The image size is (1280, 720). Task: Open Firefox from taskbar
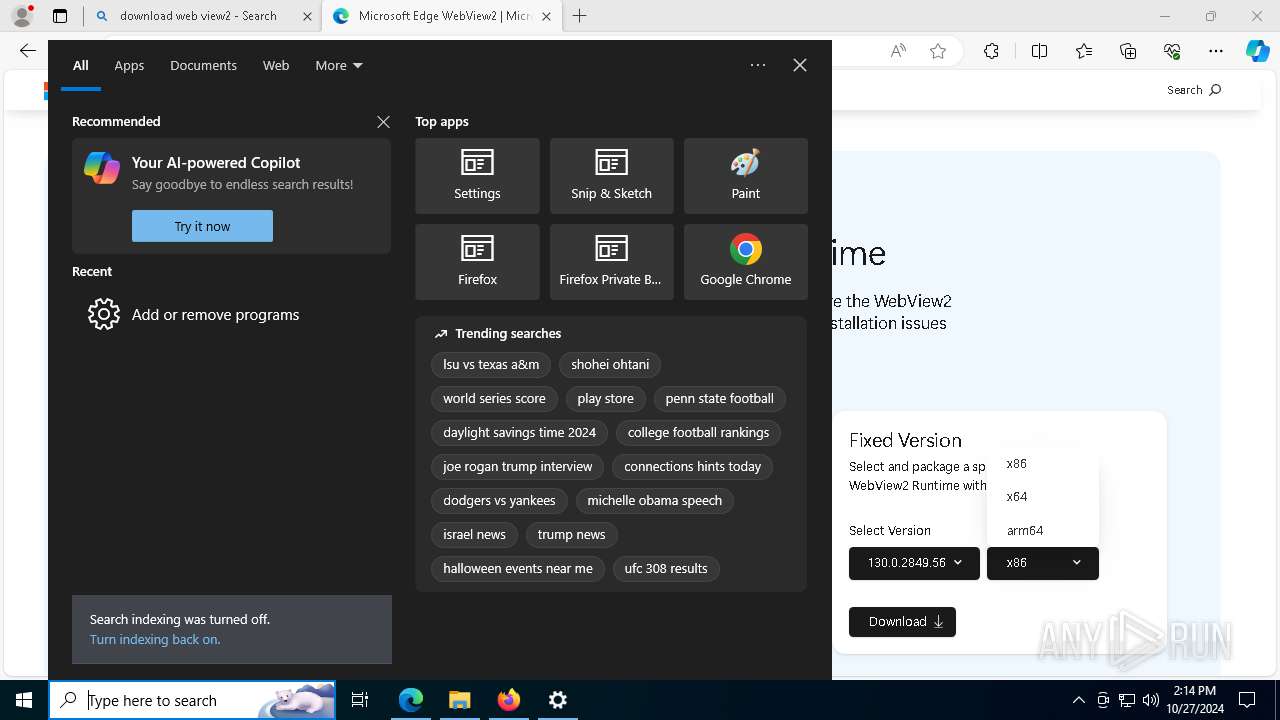[509, 700]
